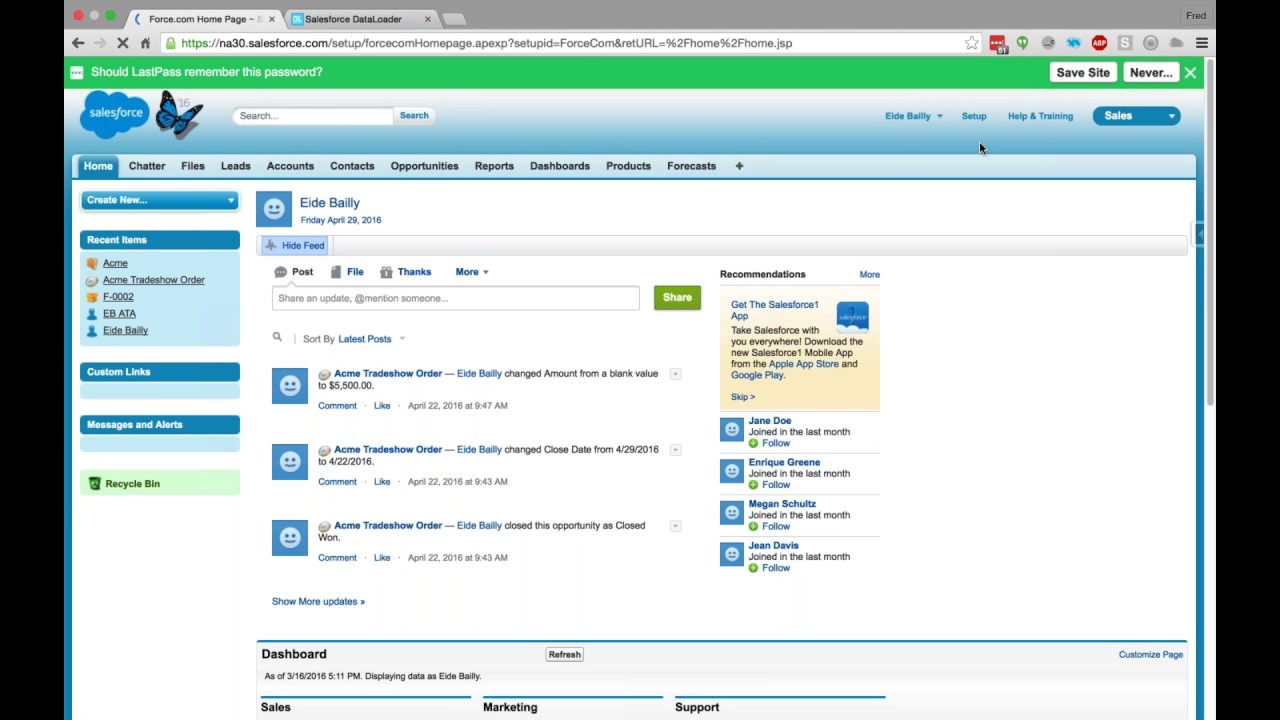The image size is (1280, 720).
Task: Open the Create New dropdown
Action: coord(160,200)
